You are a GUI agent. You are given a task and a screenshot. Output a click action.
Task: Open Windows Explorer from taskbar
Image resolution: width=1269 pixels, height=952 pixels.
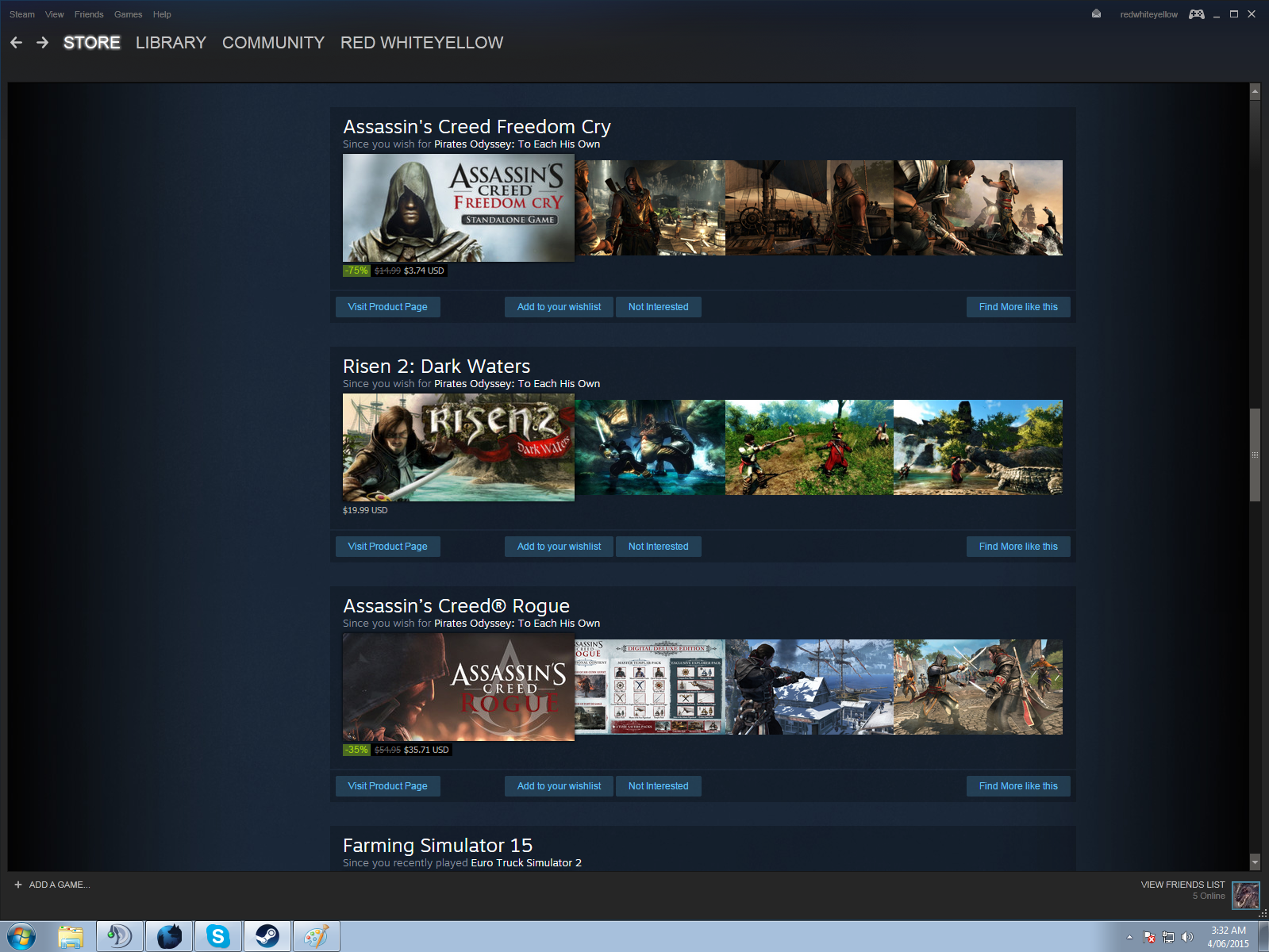pyautogui.click(x=71, y=937)
